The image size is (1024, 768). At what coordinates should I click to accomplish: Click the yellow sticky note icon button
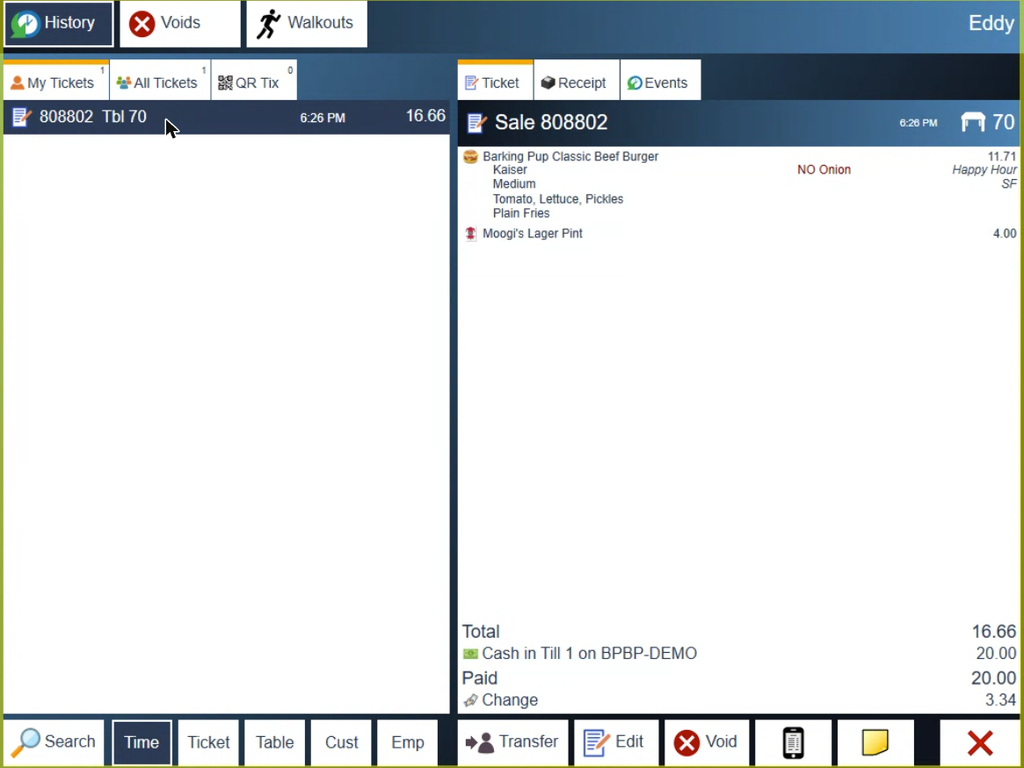[x=875, y=742]
